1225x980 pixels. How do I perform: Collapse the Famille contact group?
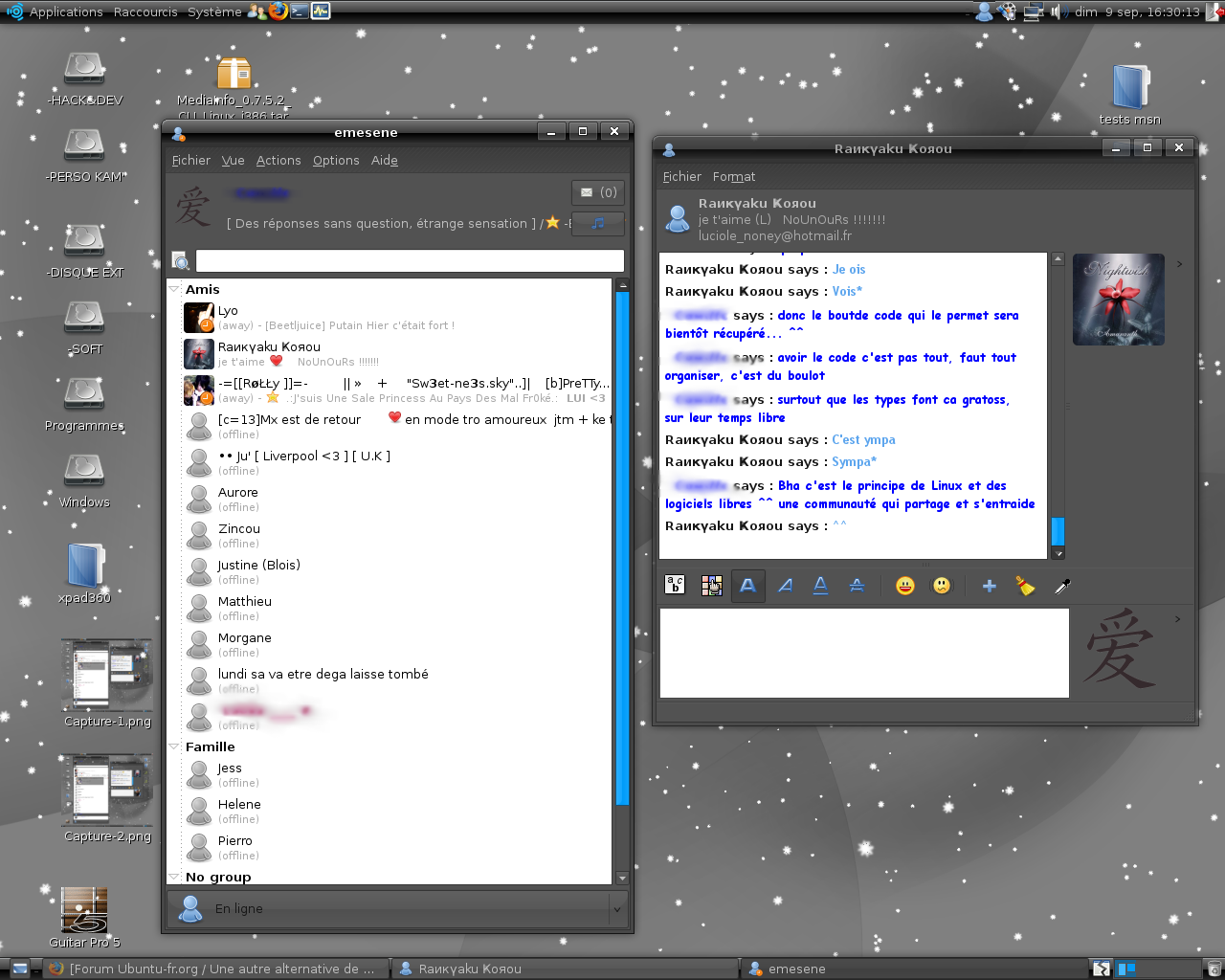[174, 746]
